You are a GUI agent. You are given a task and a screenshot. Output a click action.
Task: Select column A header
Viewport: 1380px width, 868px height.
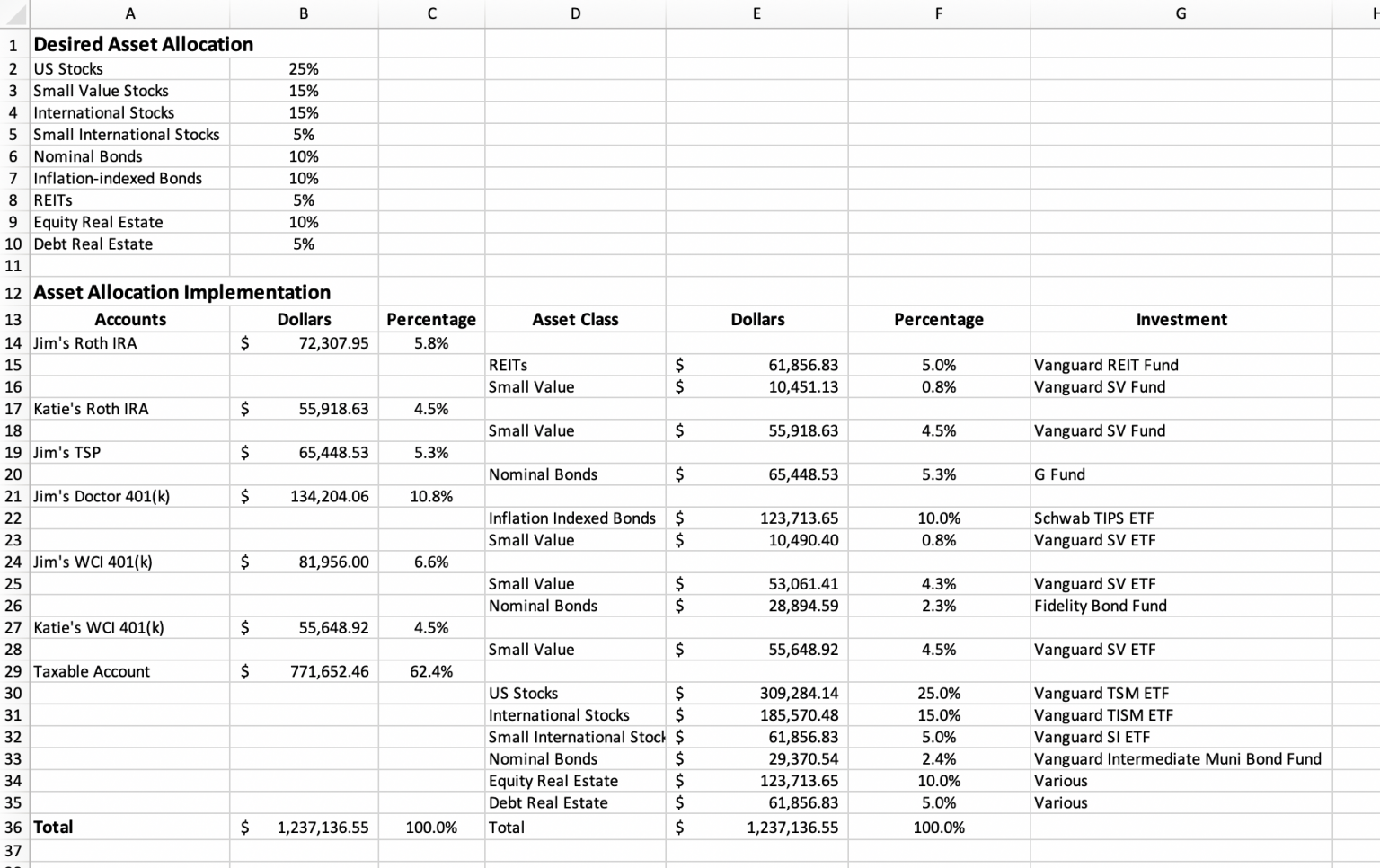coord(130,13)
